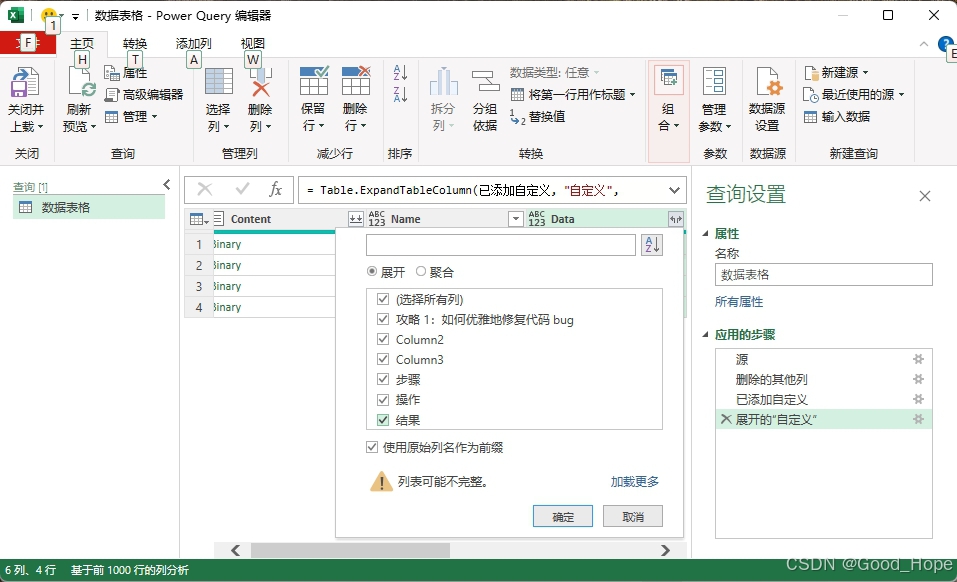
Task: Click Replace Values (替换值)
Action: [x=538, y=117]
